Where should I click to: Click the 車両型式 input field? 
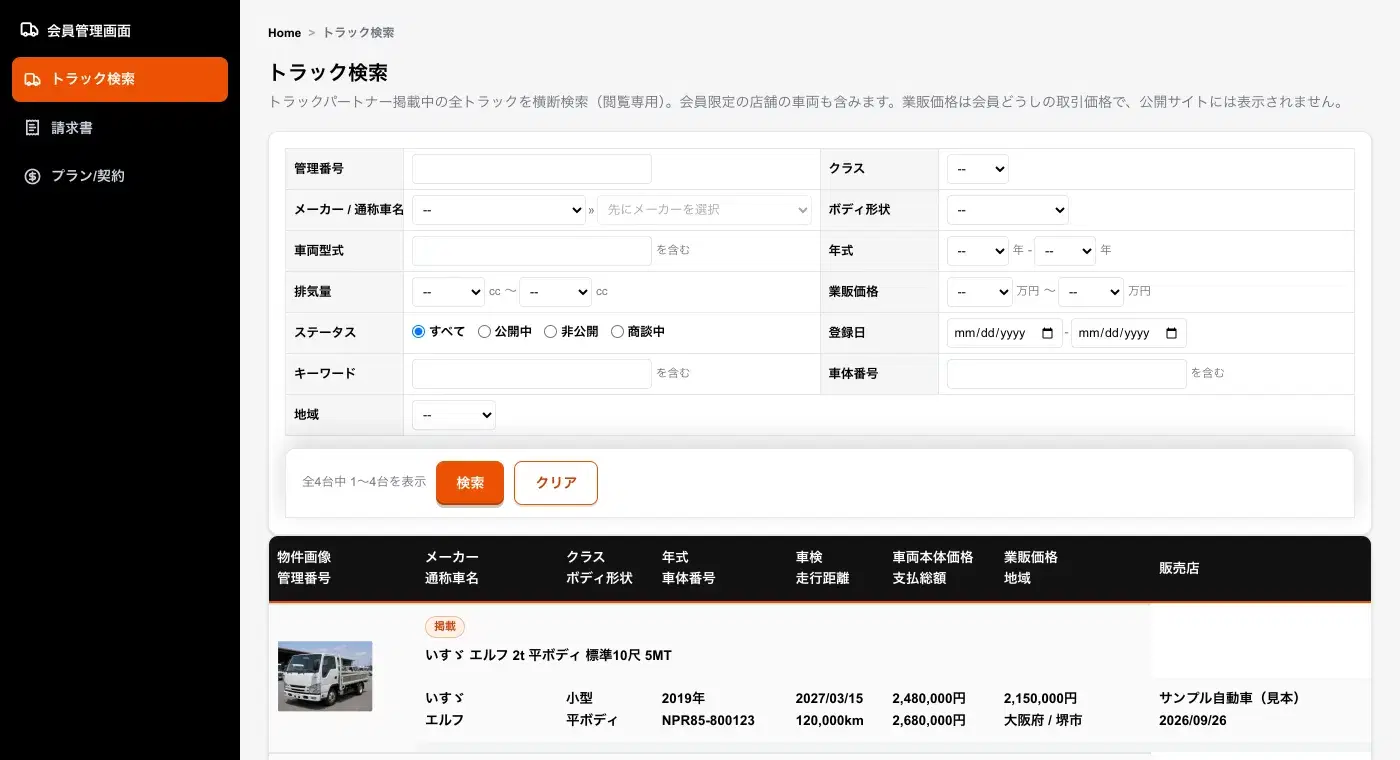[532, 250]
